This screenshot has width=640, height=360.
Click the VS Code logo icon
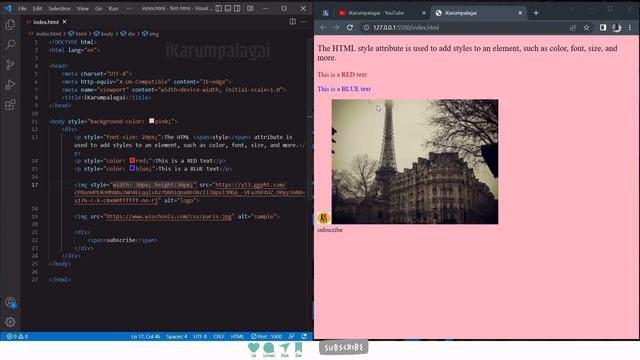coord(8,8)
